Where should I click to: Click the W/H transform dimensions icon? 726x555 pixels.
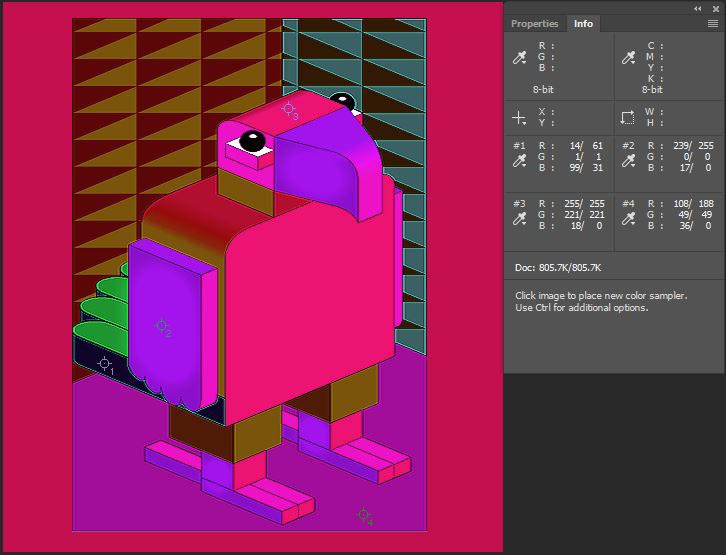(627, 117)
